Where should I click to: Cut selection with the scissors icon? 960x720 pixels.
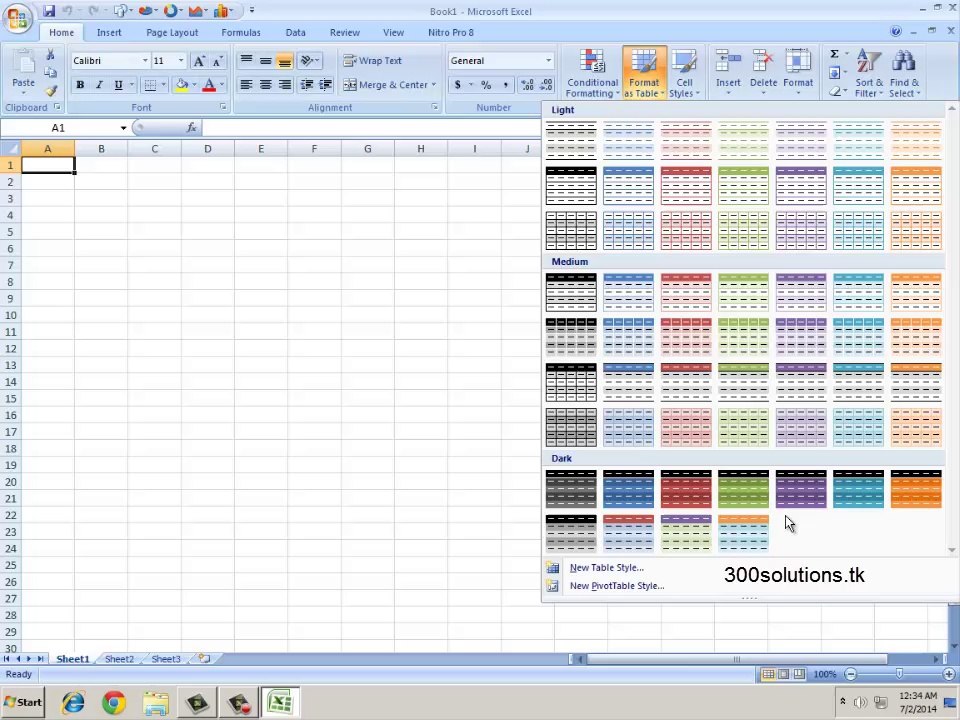[51, 54]
